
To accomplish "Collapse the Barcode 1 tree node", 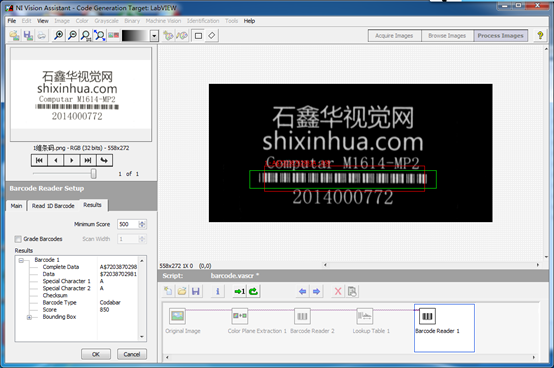I will click(x=21, y=260).
